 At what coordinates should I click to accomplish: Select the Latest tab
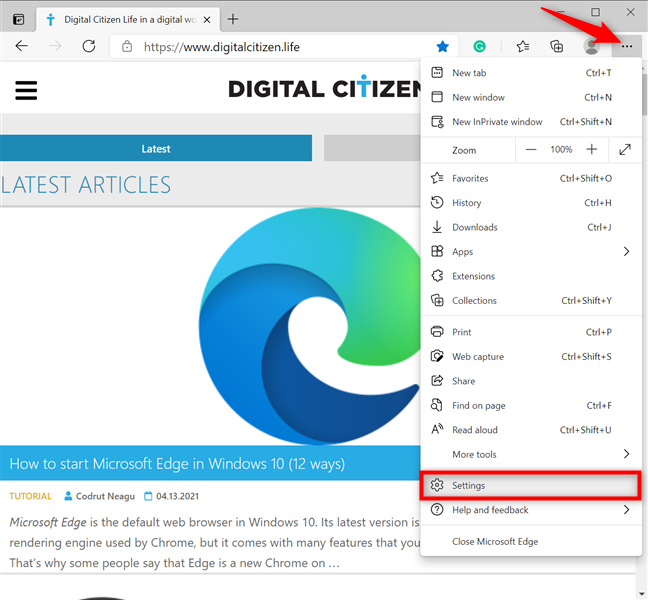156,148
